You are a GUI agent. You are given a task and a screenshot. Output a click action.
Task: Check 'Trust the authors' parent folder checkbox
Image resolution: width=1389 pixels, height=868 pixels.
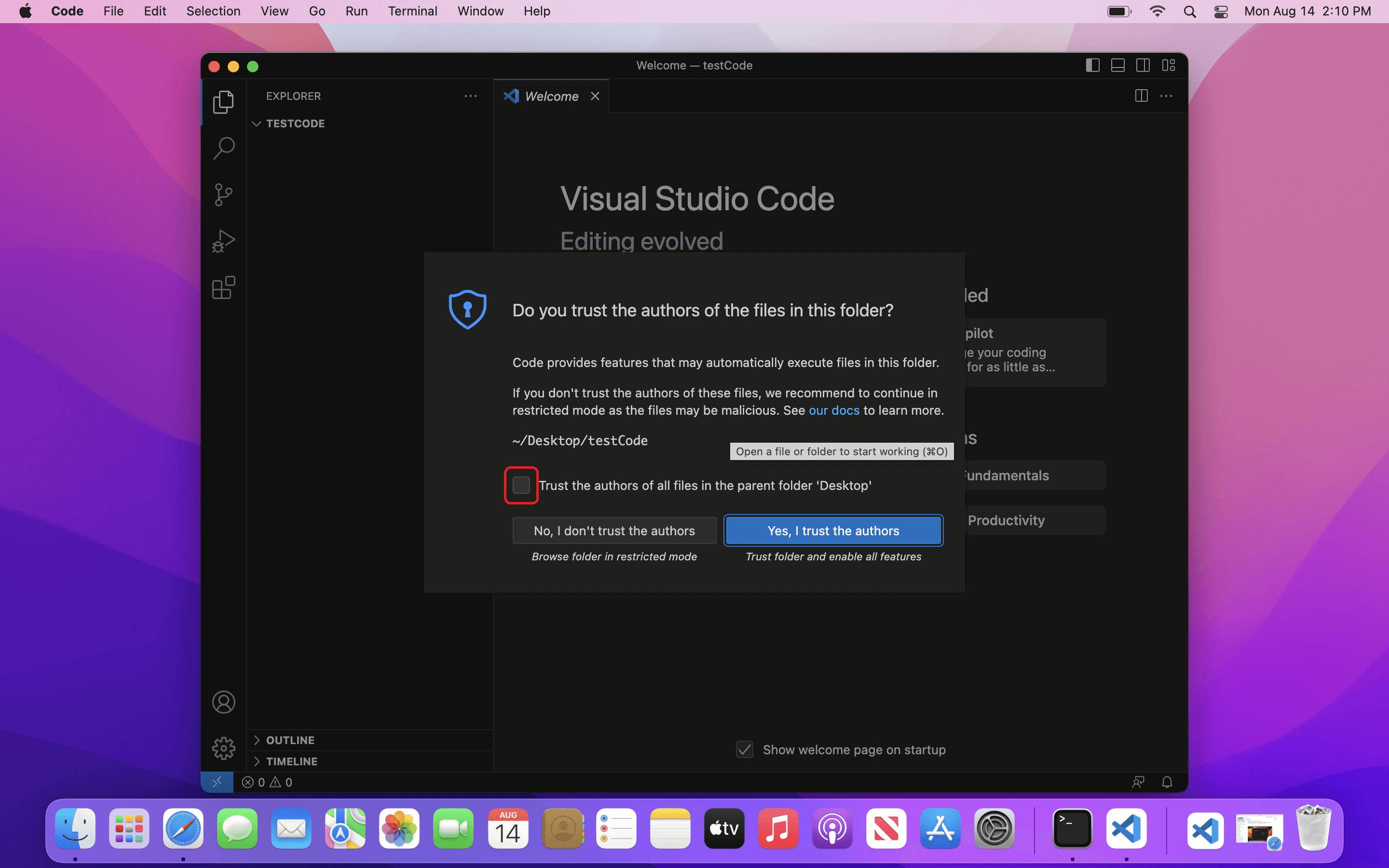click(x=521, y=485)
